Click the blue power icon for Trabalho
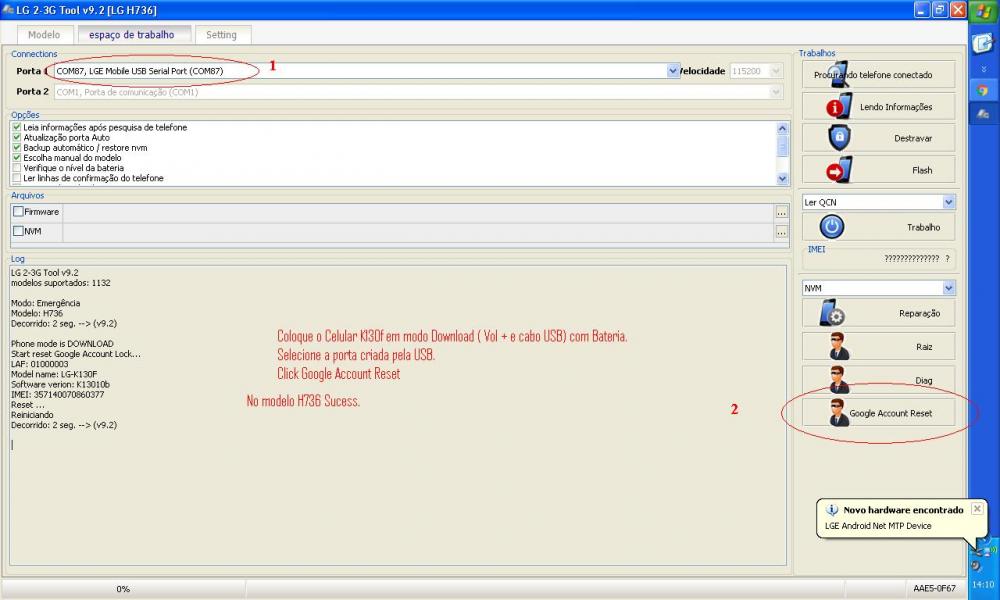The height and width of the screenshot is (600, 1000). tap(832, 226)
